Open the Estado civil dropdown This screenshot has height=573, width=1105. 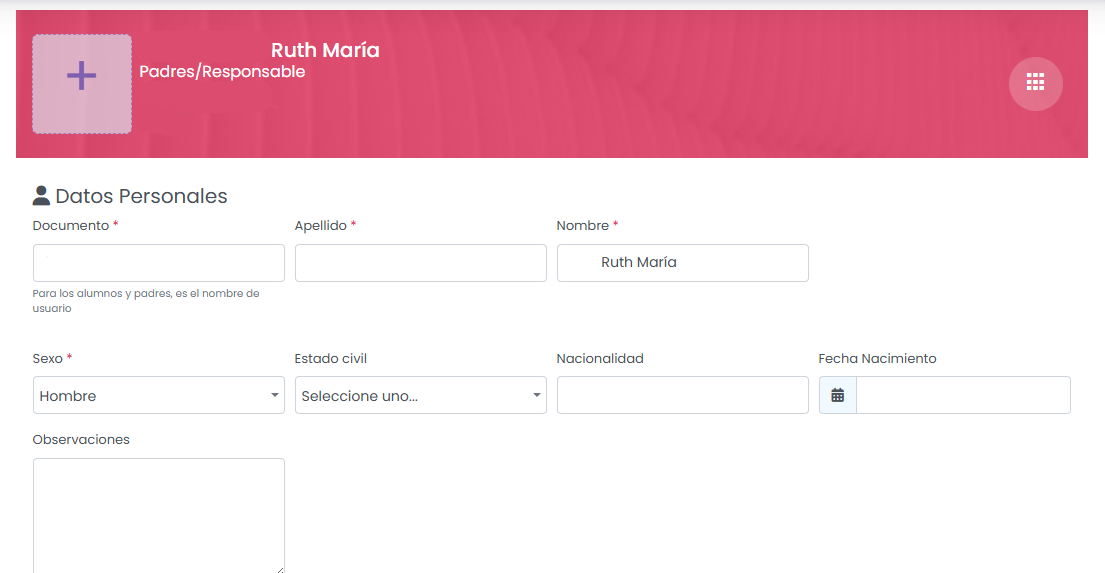click(x=421, y=395)
